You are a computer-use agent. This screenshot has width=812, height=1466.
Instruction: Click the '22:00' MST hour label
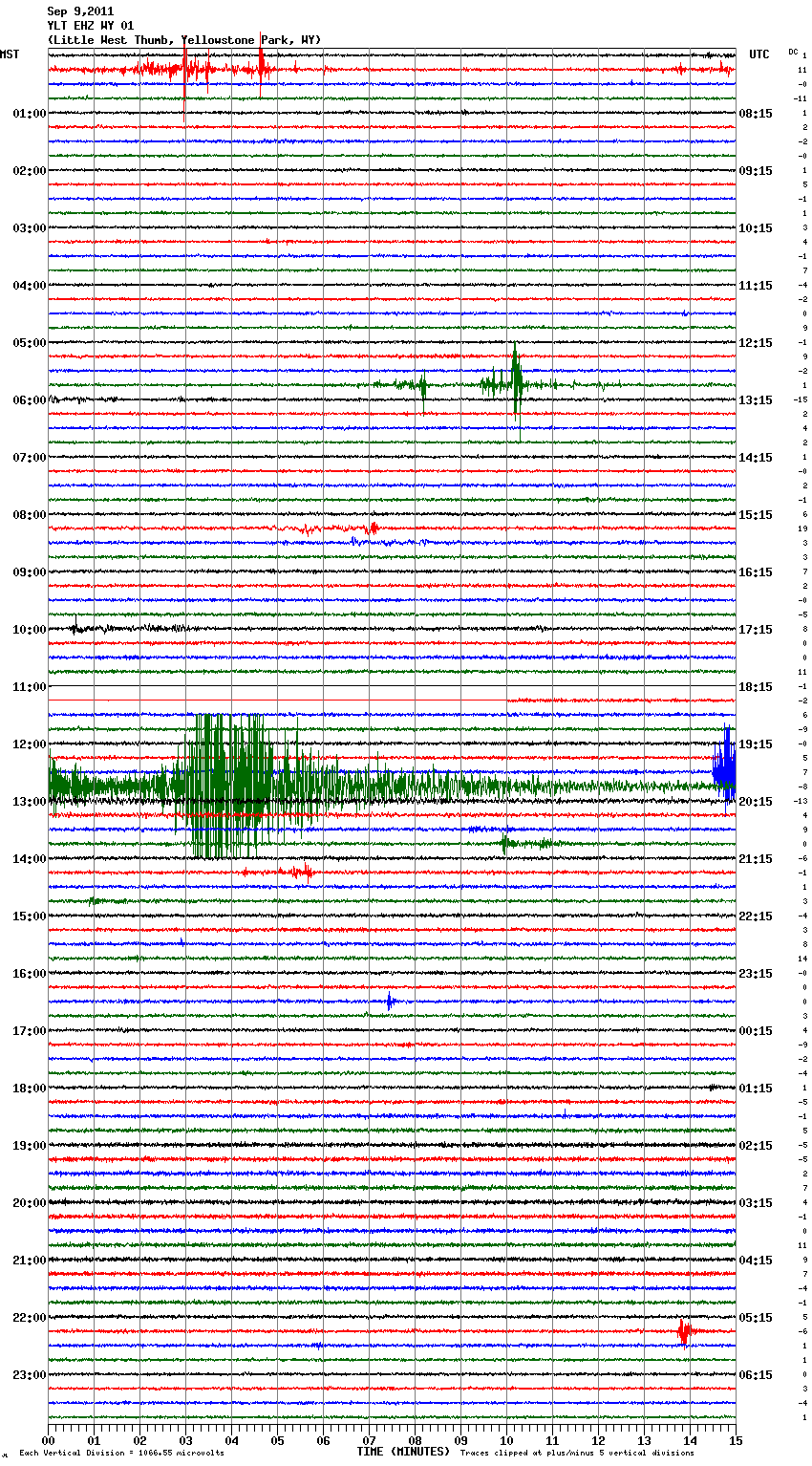click(30, 1318)
